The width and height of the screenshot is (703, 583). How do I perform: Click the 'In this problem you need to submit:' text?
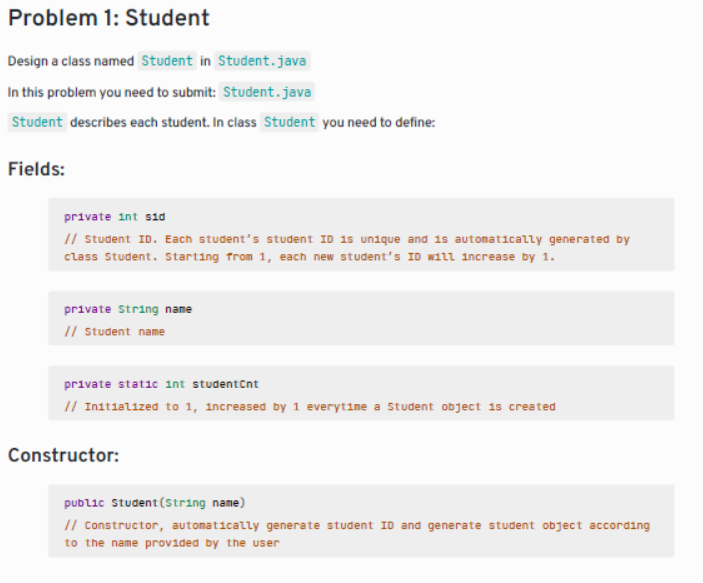coord(112,92)
